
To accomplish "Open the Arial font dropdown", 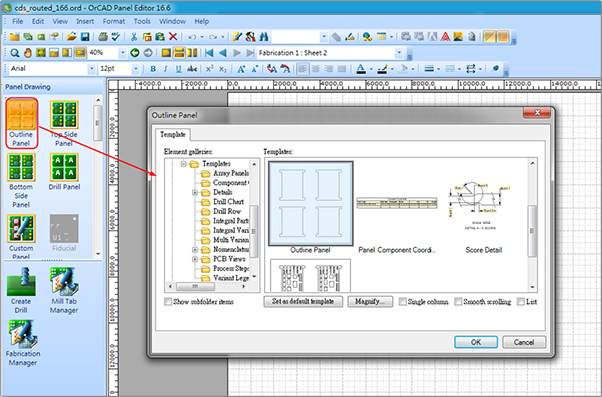I will point(91,69).
